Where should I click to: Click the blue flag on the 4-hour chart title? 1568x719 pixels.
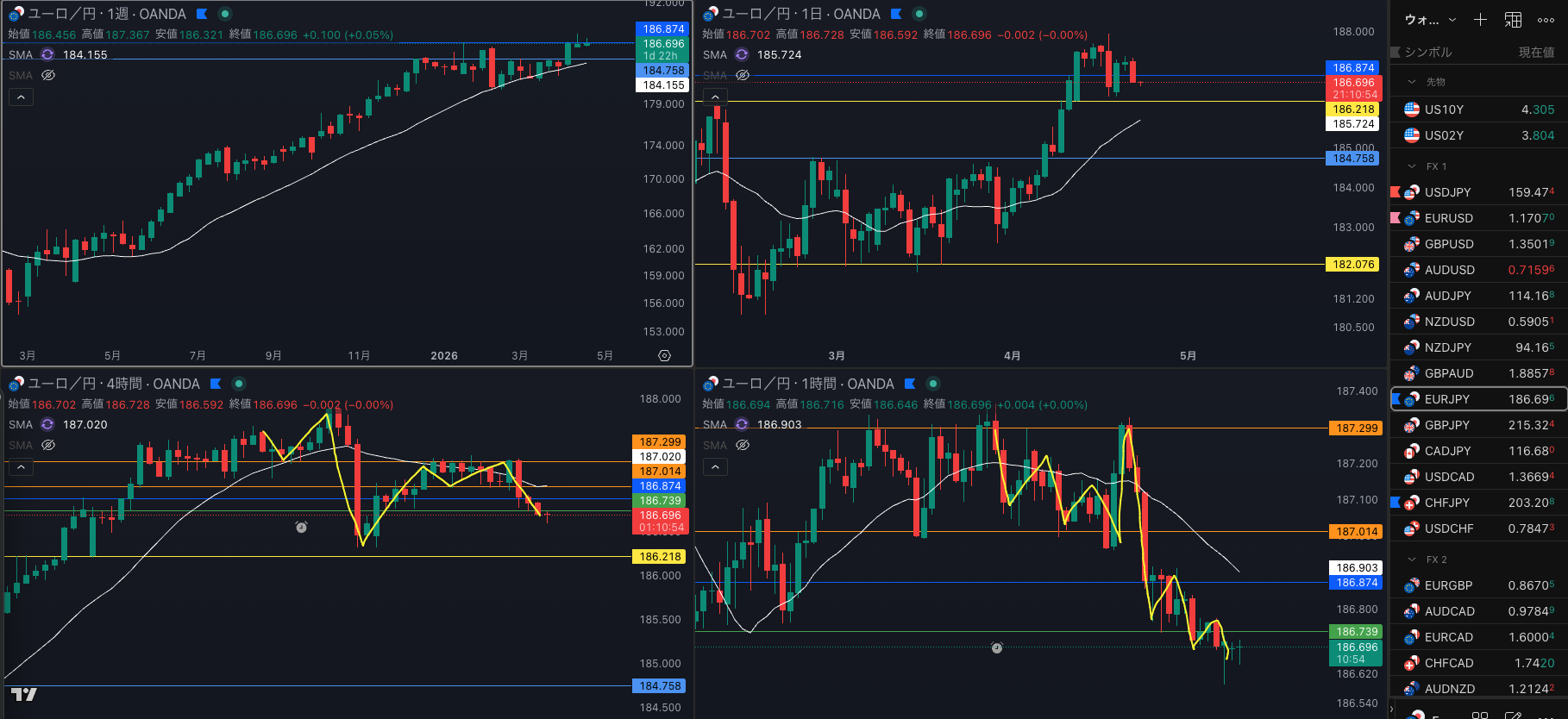click(216, 384)
